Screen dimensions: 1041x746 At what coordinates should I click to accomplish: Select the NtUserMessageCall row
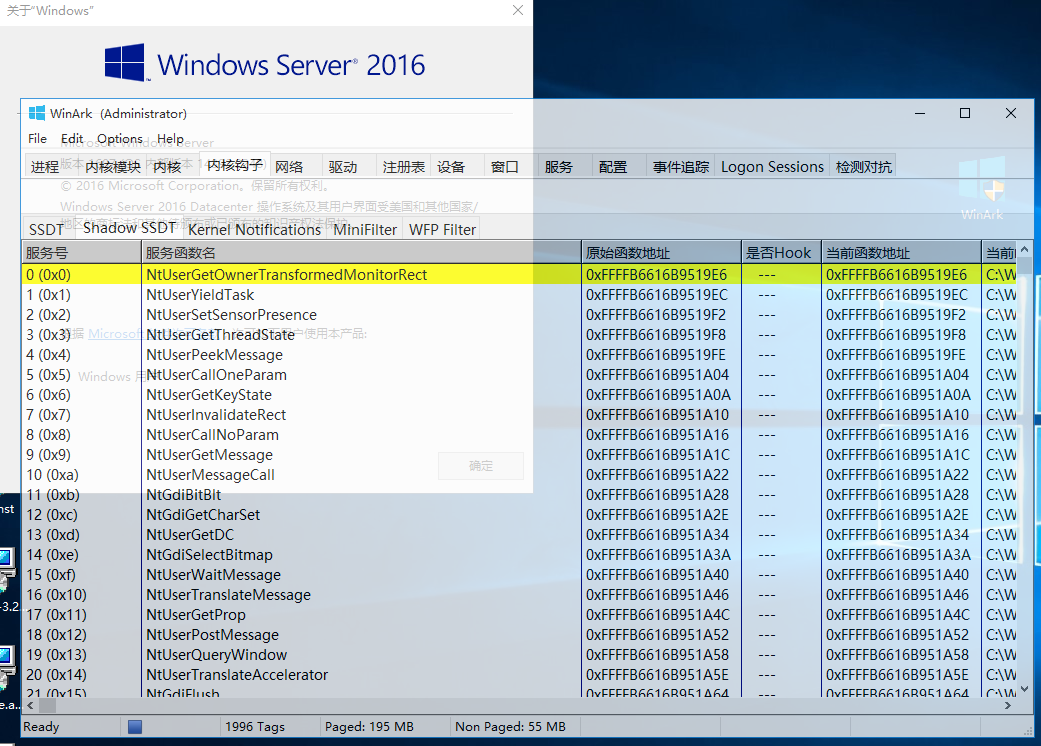pos(519,475)
